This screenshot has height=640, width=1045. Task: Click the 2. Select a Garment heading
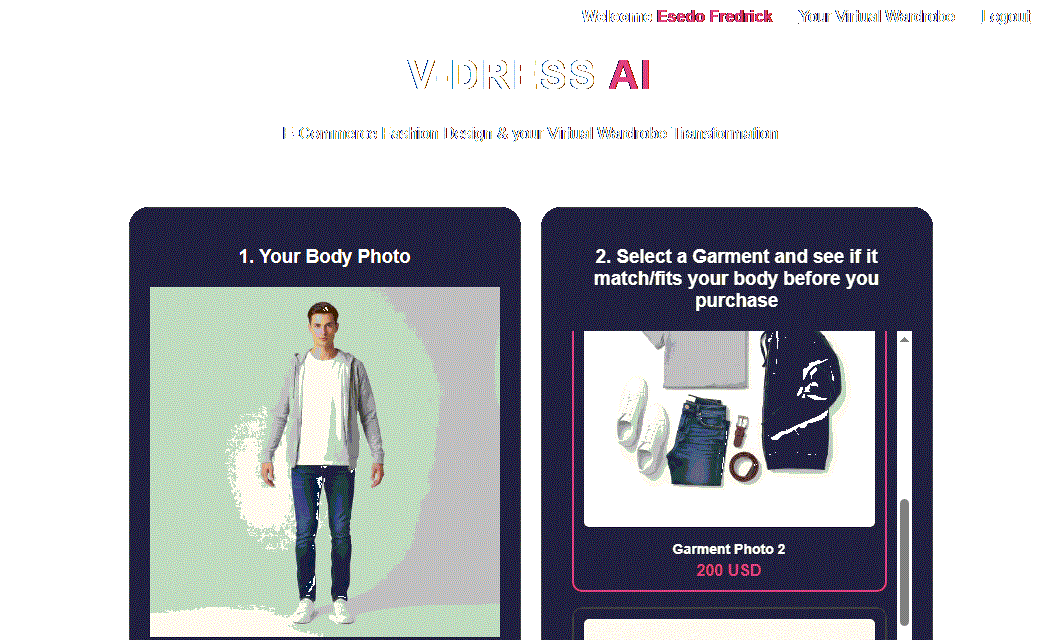point(736,279)
